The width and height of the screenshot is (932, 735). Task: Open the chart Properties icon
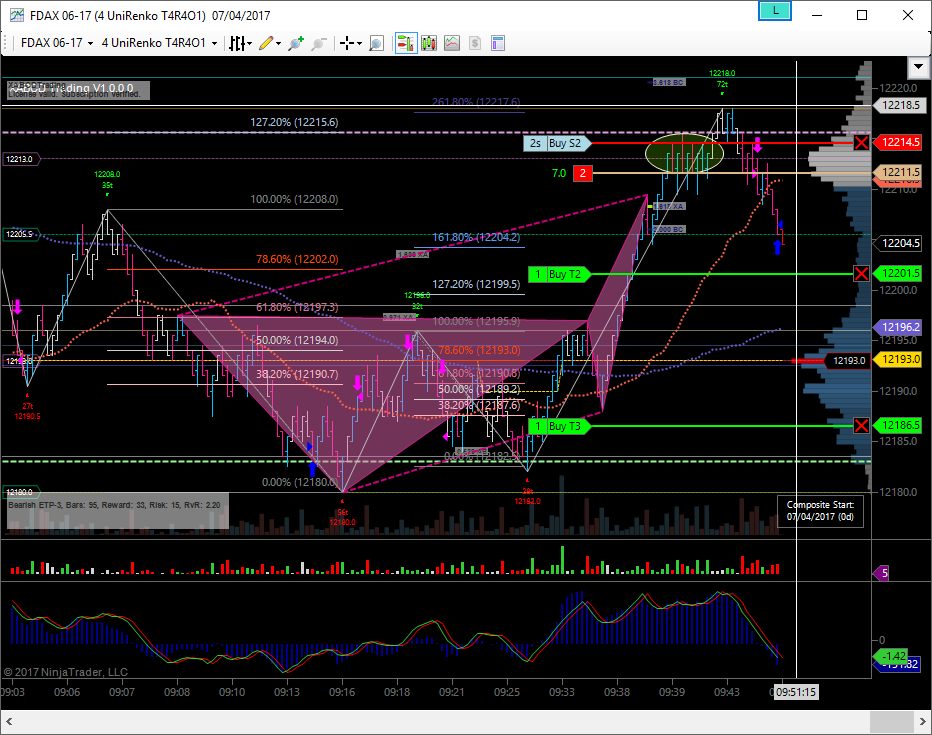(498, 43)
